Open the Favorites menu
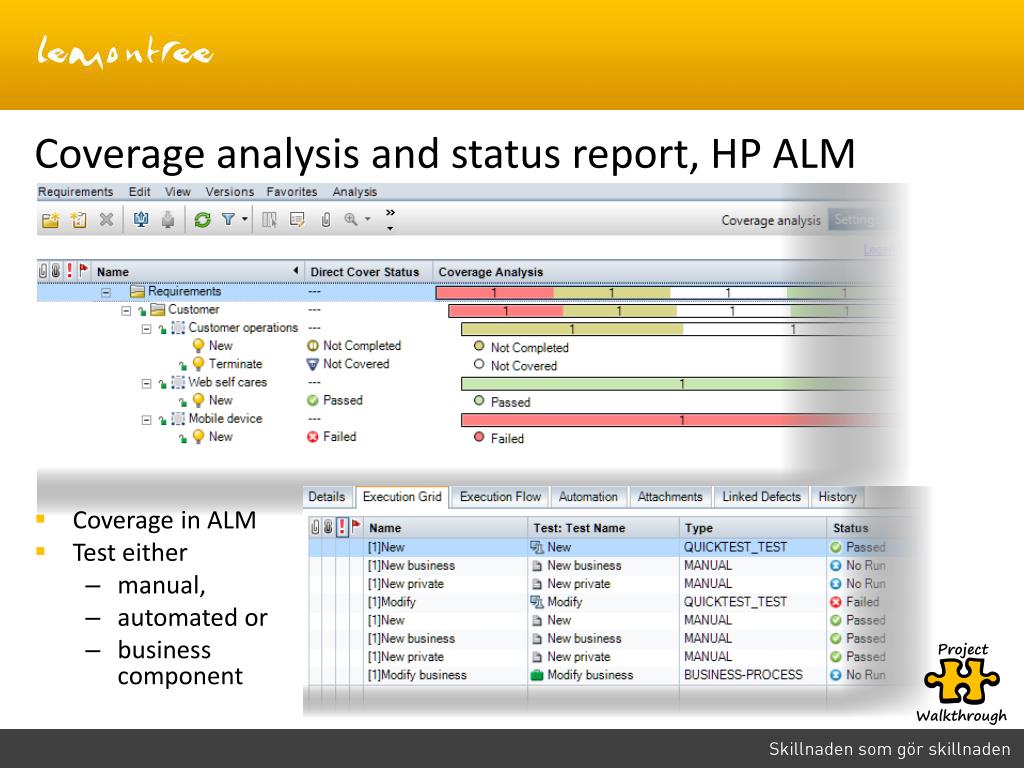Viewport: 1024px width, 768px height. 292,191
